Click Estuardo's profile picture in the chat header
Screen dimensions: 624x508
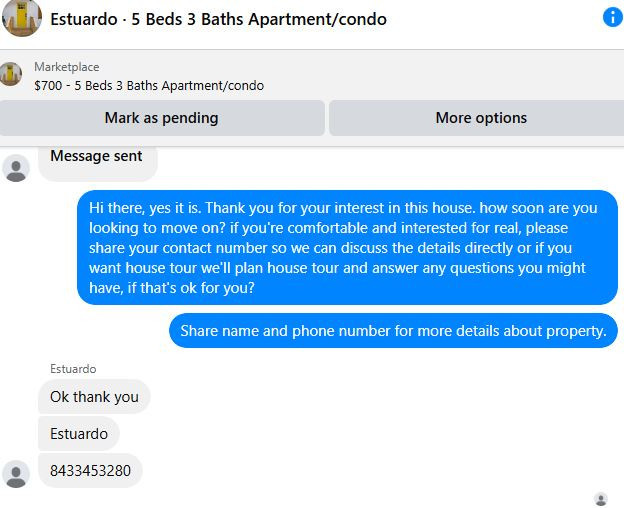click(x=21, y=18)
